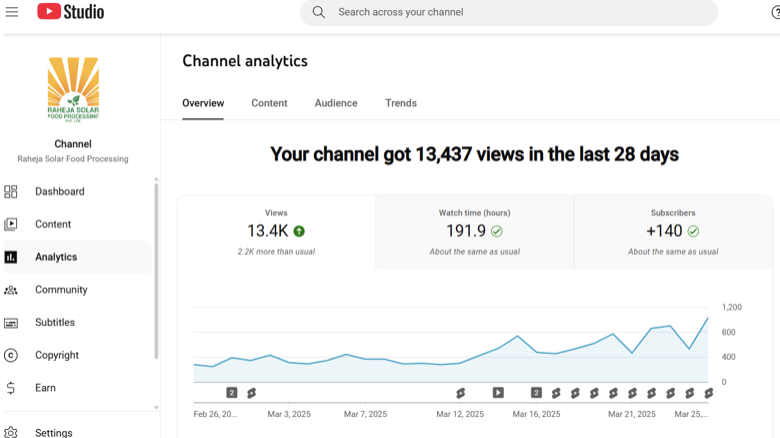Click the Shorts marker above Mar 12, 2025
780x438 pixels.
461,393
